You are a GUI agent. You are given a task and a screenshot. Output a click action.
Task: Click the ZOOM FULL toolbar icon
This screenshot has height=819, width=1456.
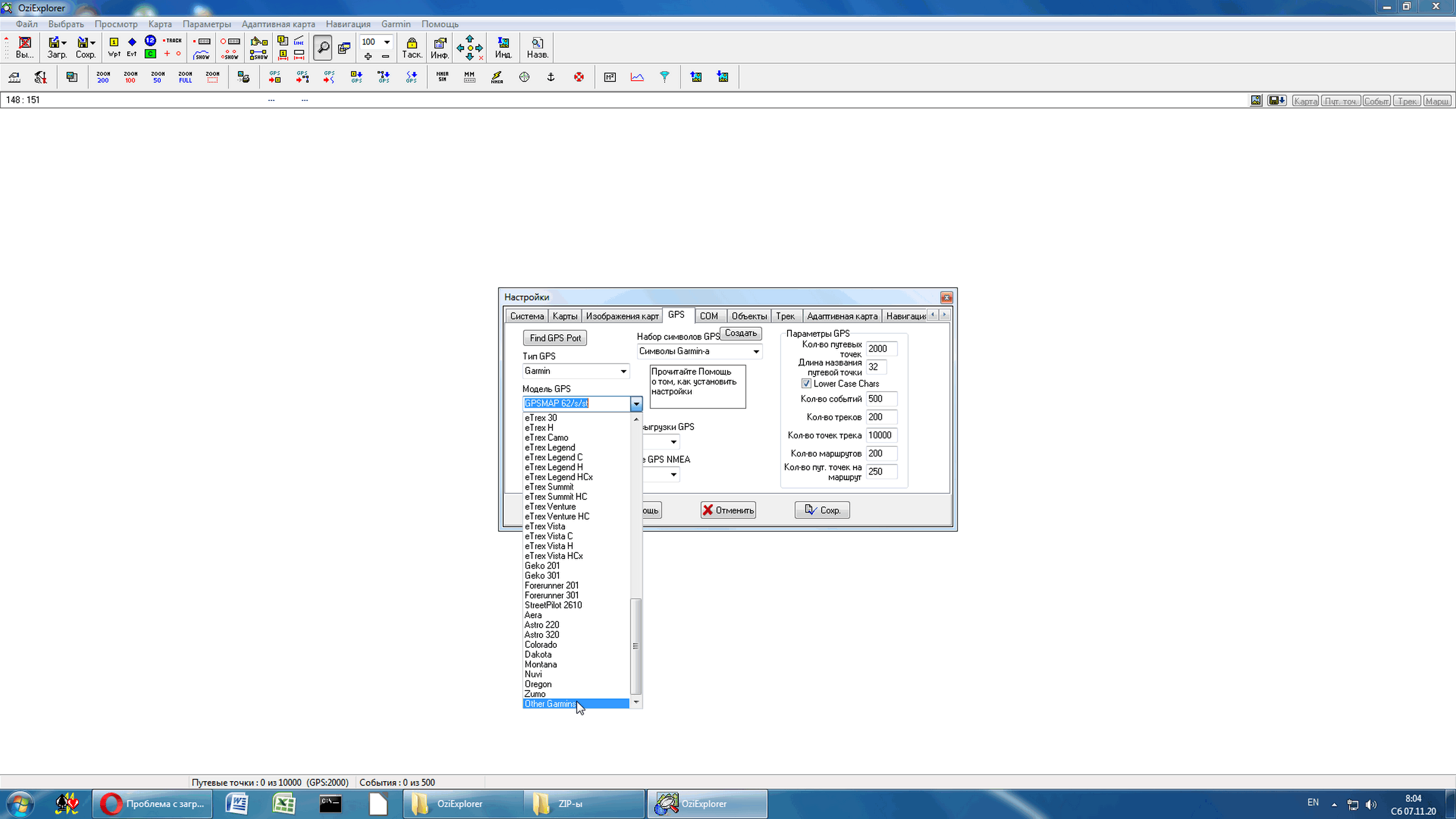coord(185,77)
